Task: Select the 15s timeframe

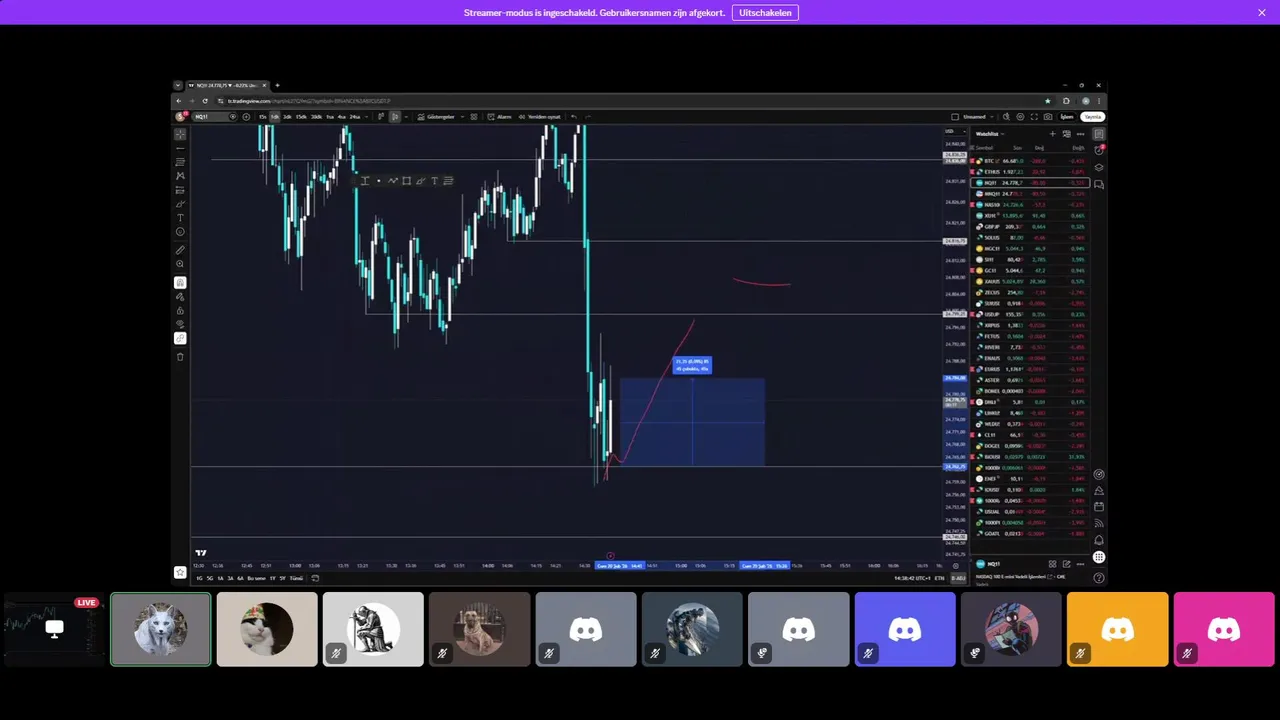Action: click(263, 116)
